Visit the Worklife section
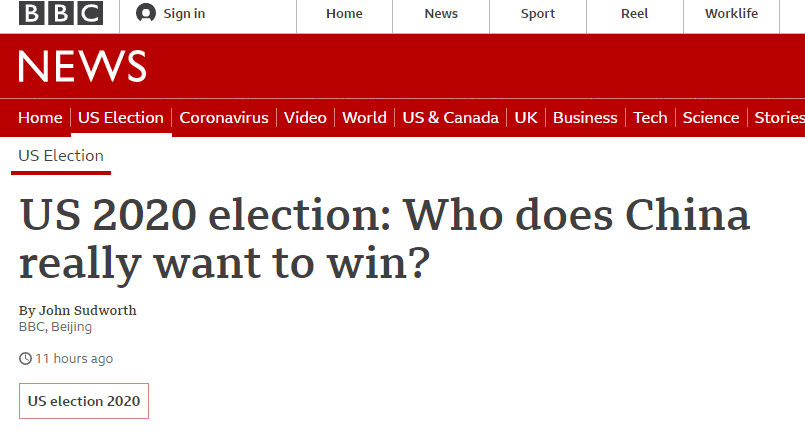The height and width of the screenshot is (442, 805). 731,14
